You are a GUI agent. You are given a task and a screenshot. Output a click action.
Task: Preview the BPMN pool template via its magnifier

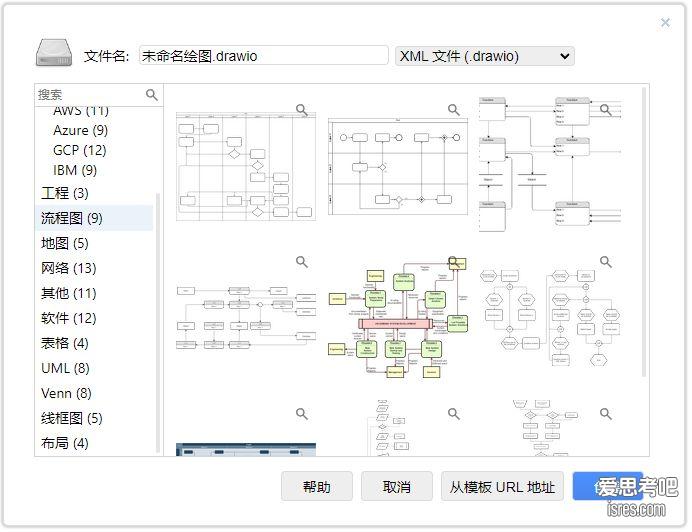454,109
